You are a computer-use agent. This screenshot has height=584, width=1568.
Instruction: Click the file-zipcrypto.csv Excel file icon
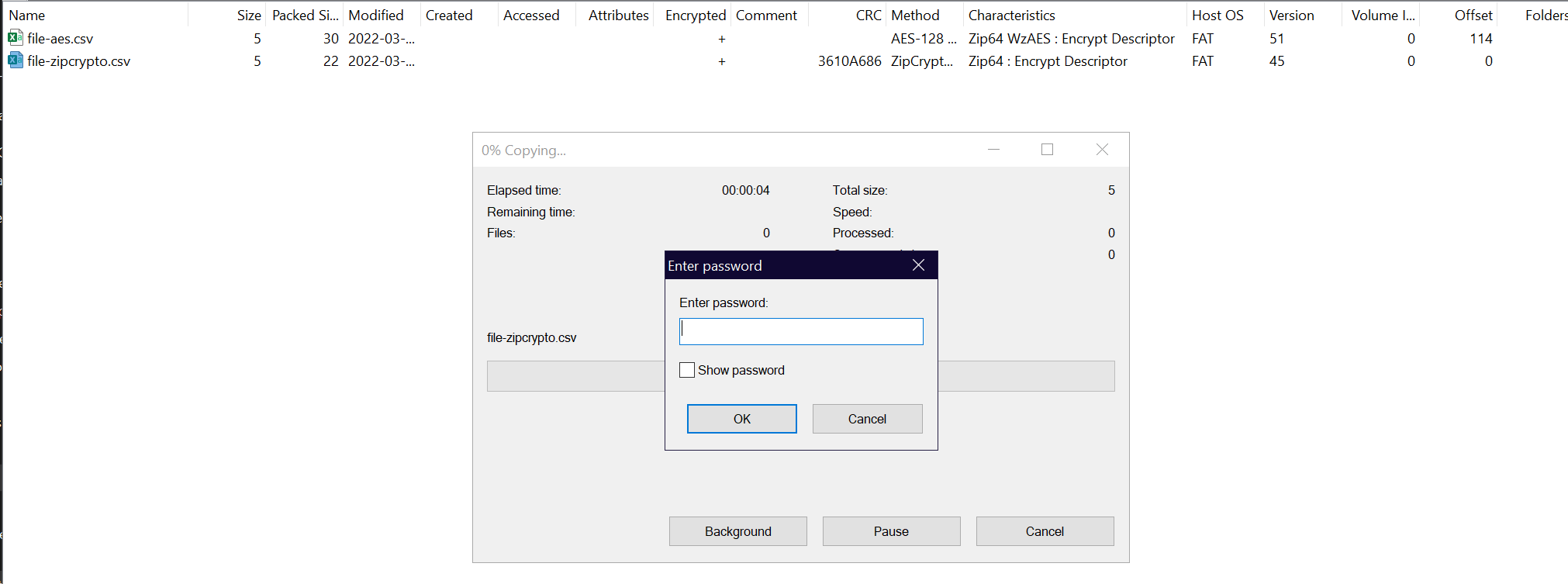tap(15, 60)
